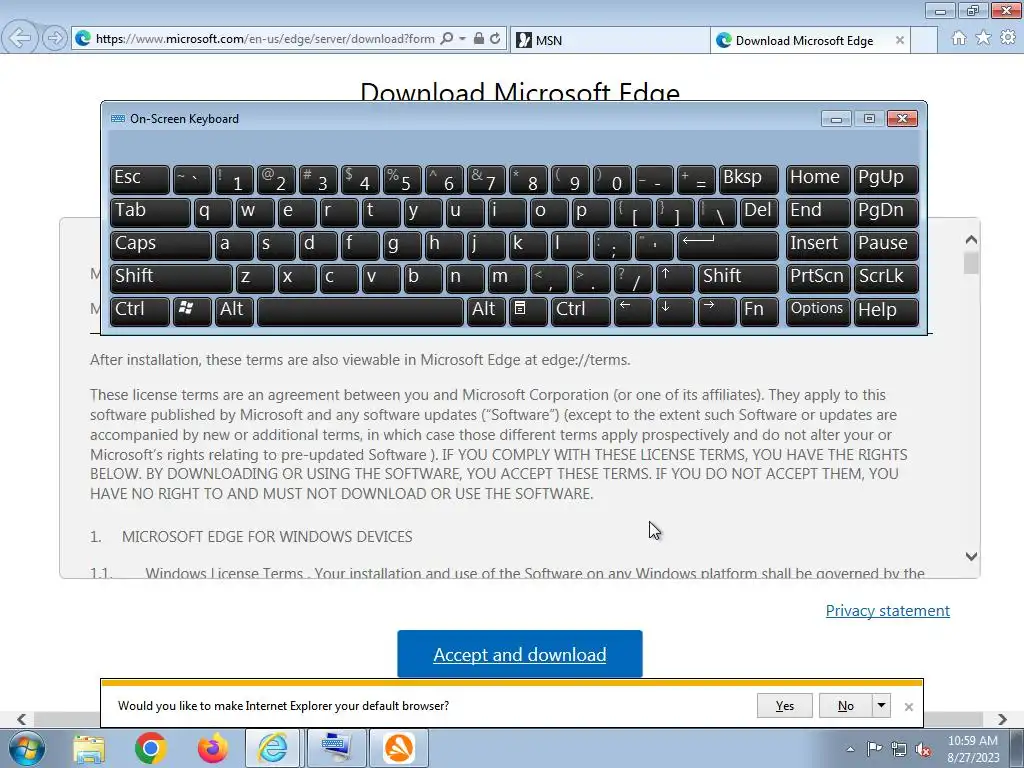Open File Explorer from taskbar

(89, 748)
